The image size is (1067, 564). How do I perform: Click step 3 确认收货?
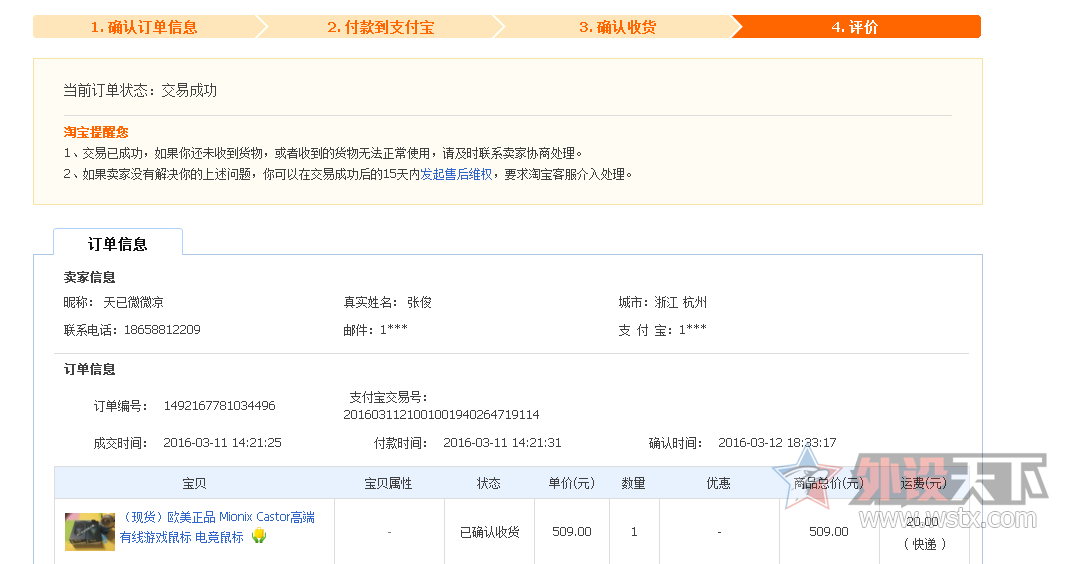click(x=617, y=27)
